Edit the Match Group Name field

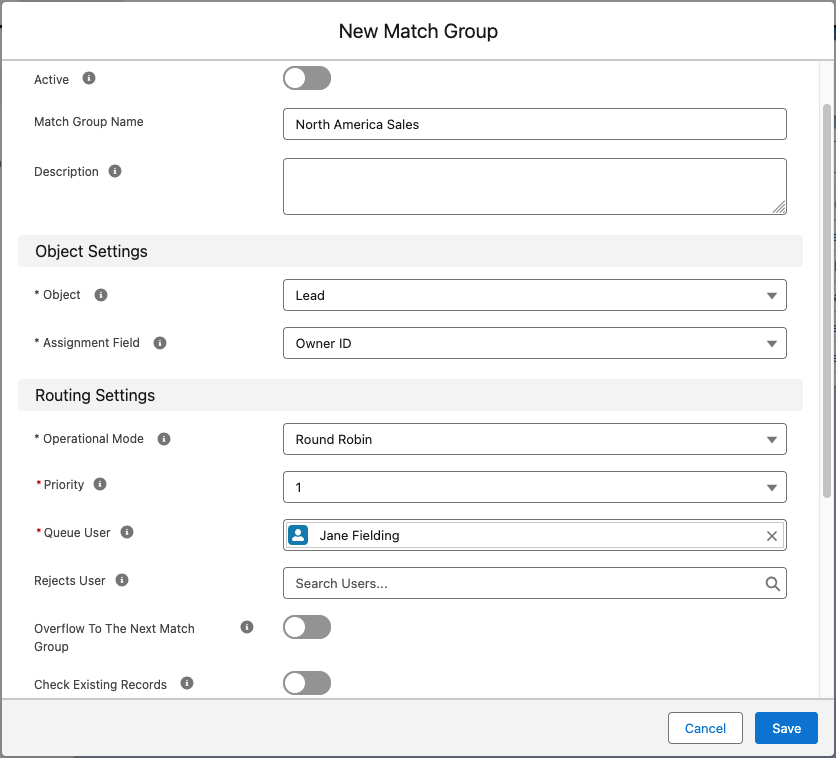point(535,124)
